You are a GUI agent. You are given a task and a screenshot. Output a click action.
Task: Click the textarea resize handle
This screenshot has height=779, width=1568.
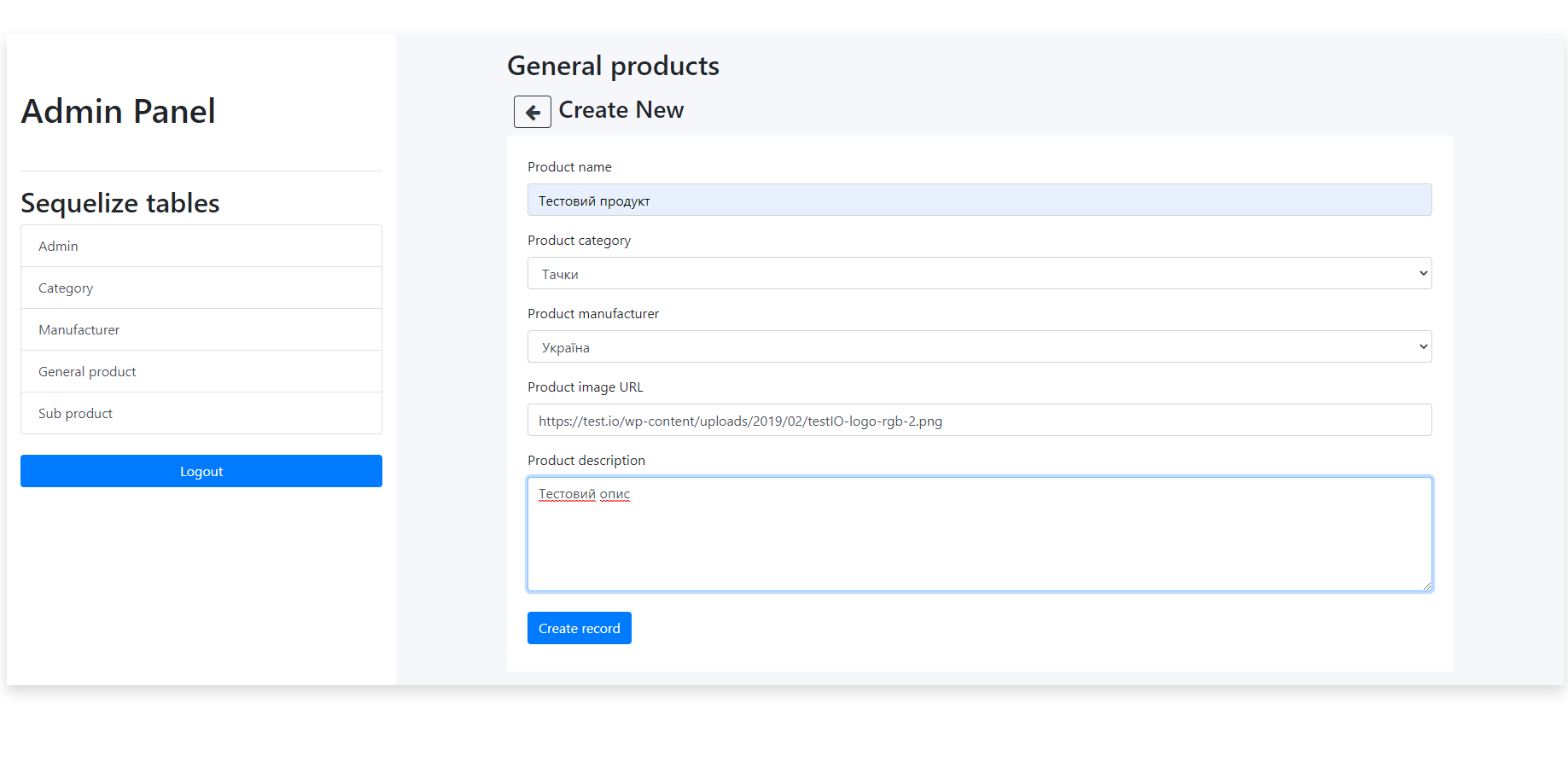[1427, 584]
